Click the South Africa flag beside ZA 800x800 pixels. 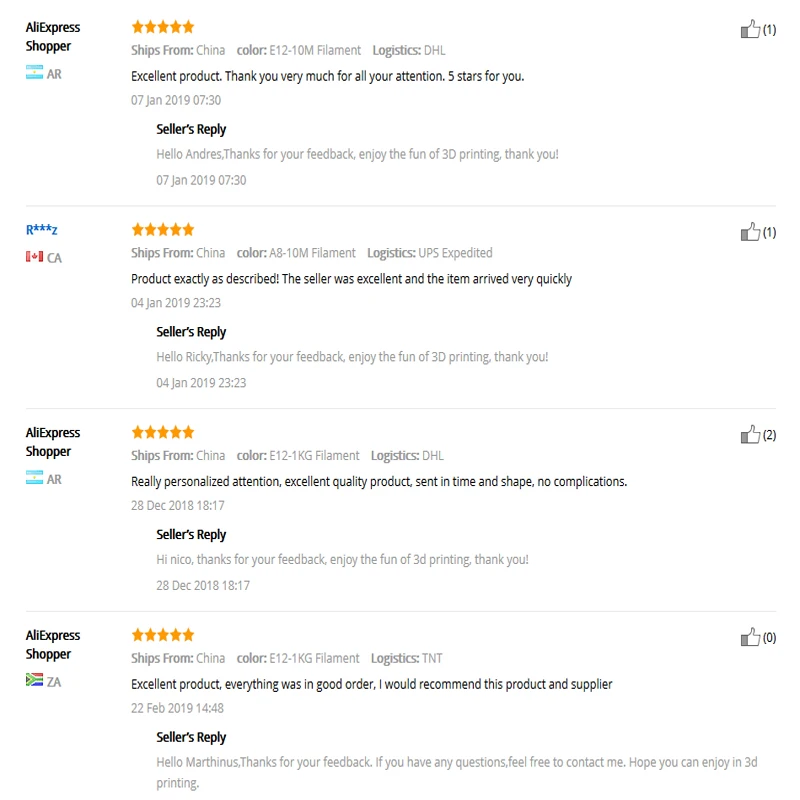click(x=34, y=680)
